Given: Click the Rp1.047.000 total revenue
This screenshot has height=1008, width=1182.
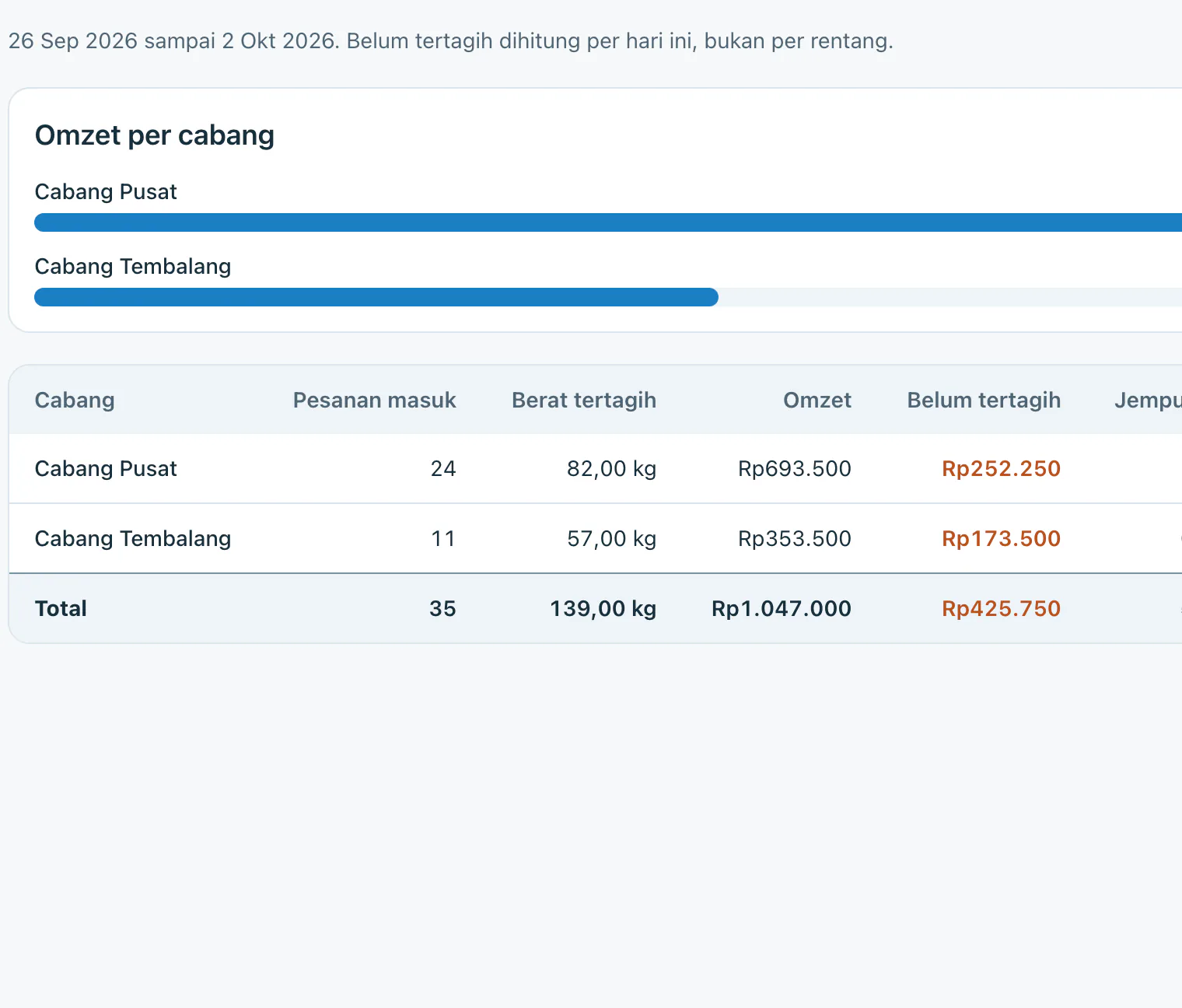Looking at the screenshot, I should click(782, 608).
